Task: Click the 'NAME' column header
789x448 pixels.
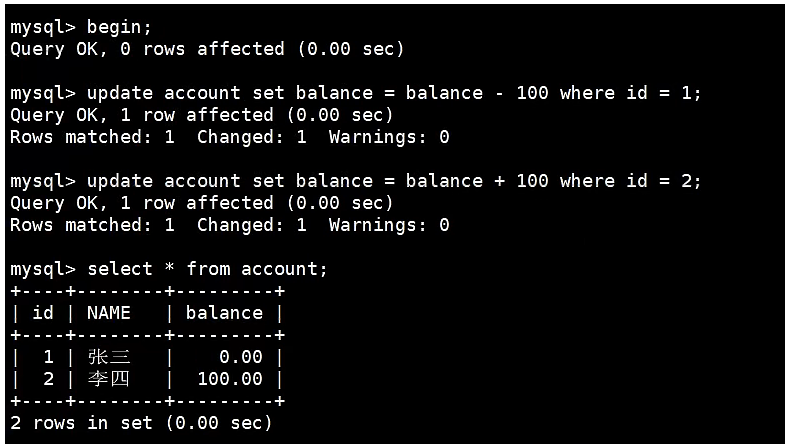Action: click(x=109, y=313)
